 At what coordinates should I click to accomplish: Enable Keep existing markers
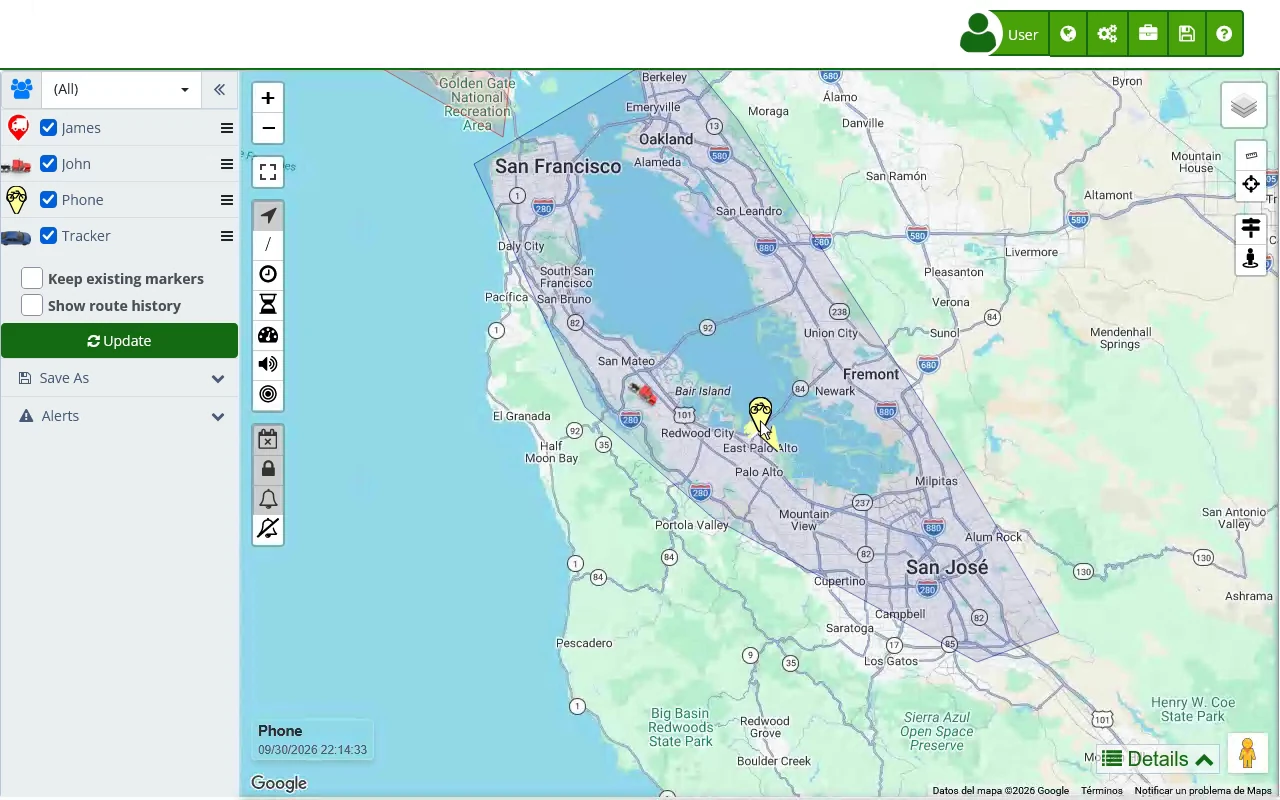tap(32, 279)
